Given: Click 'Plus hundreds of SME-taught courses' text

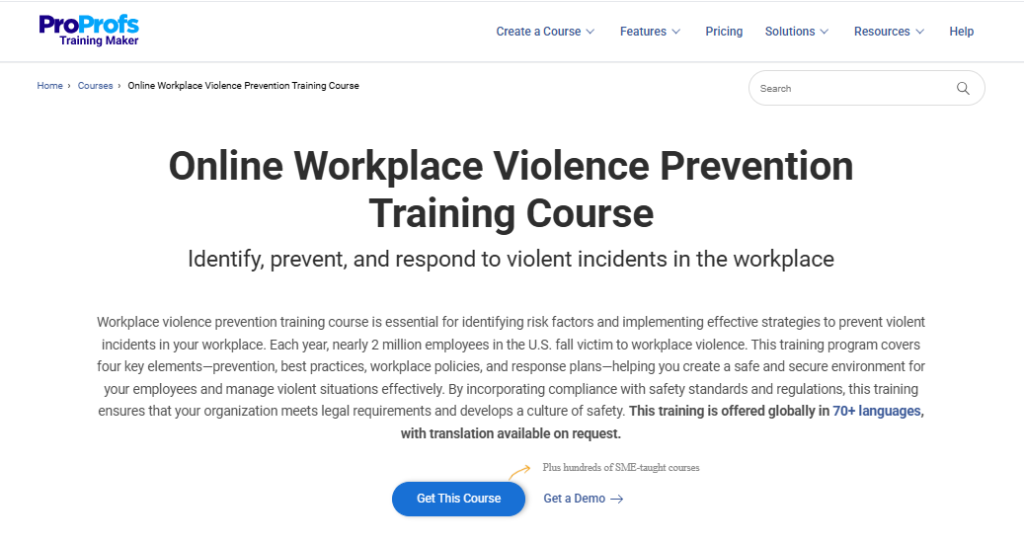Looking at the screenshot, I should coord(620,468).
